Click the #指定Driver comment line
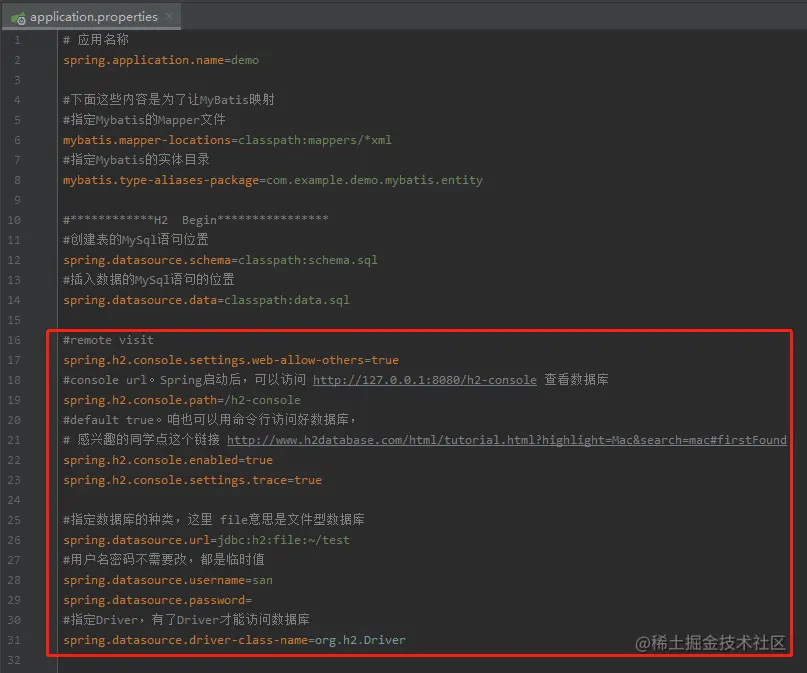The image size is (807, 673). pyautogui.click(x=186, y=620)
